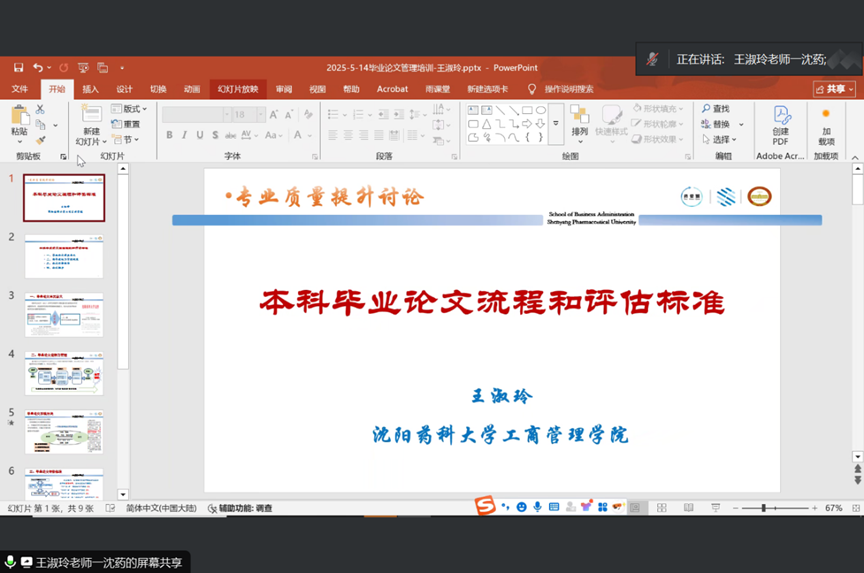864x573 pixels.
Task: Click the Share (共享) button
Action: click(x=835, y=89)
